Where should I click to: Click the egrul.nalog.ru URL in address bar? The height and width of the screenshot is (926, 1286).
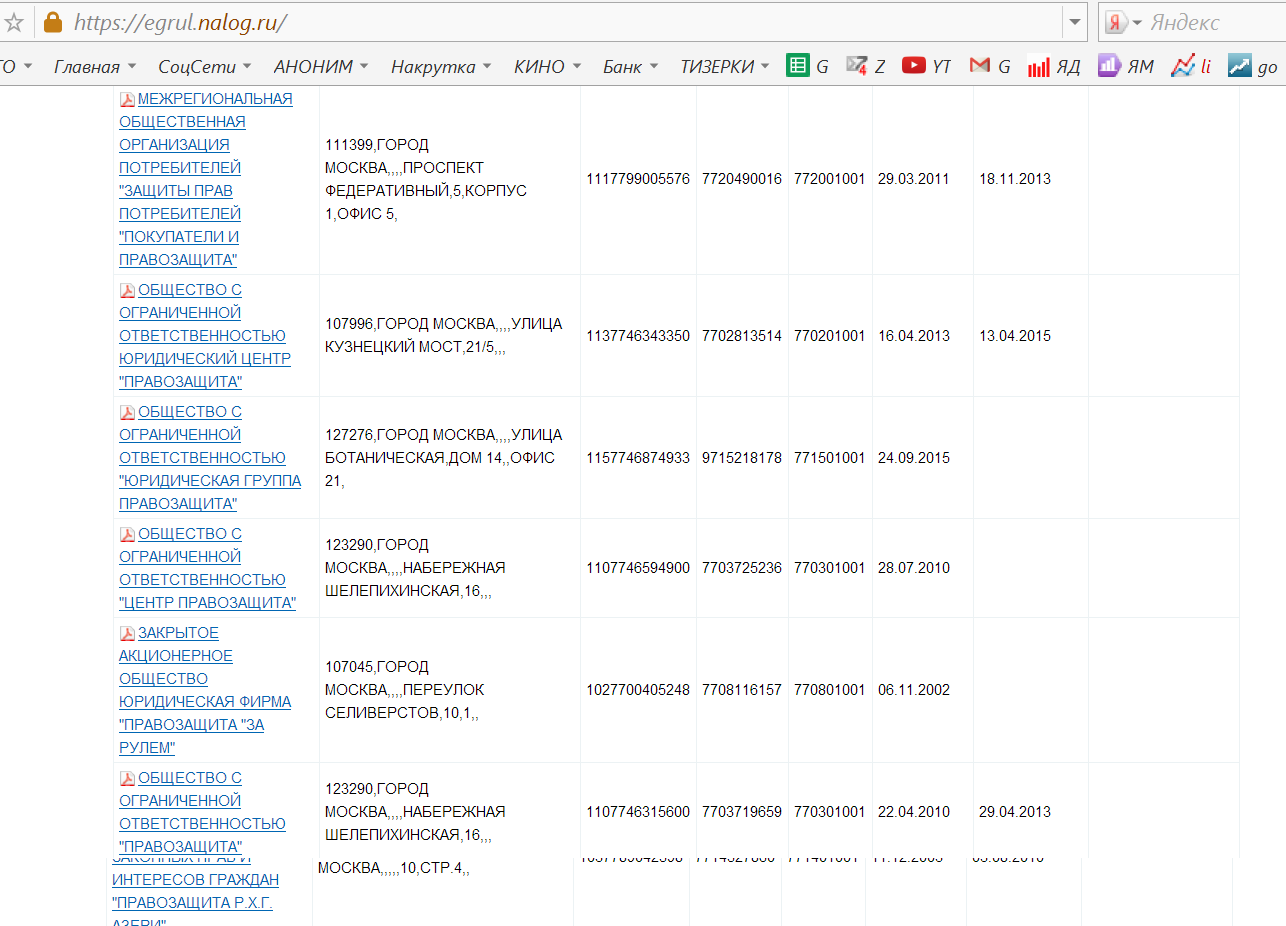(180, 22)
